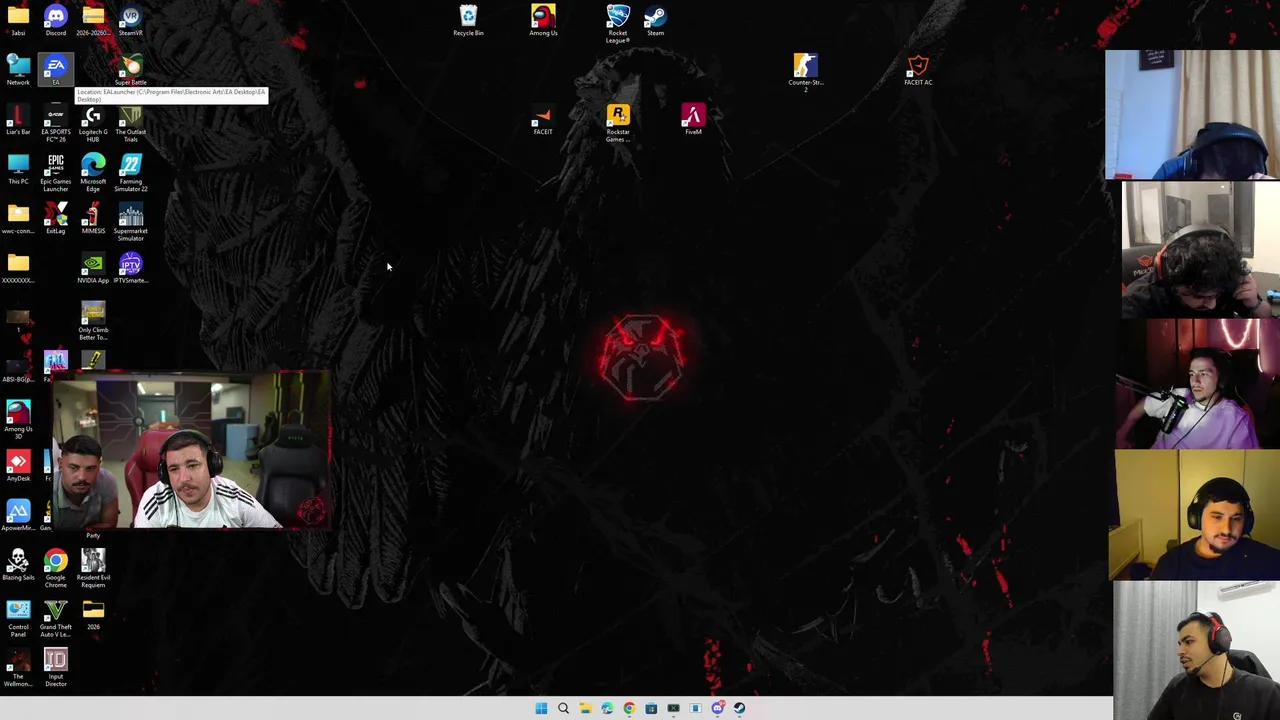Screen dimensions: 1280x720
Task: Open Google Chrome from the taskbar
Action: (629, 708)
